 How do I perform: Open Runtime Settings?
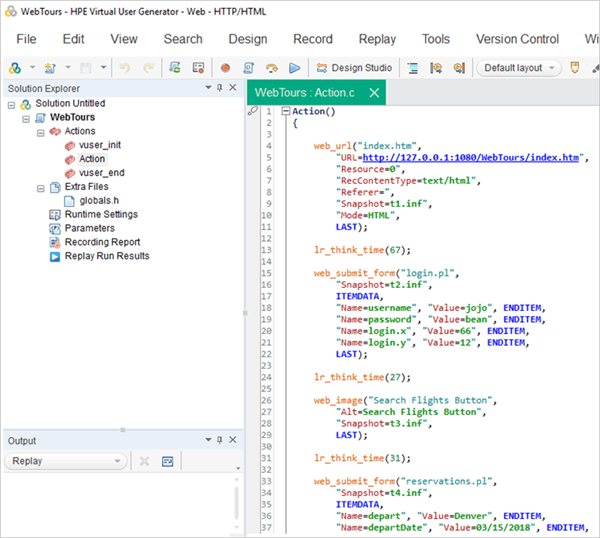pos(101,214)
